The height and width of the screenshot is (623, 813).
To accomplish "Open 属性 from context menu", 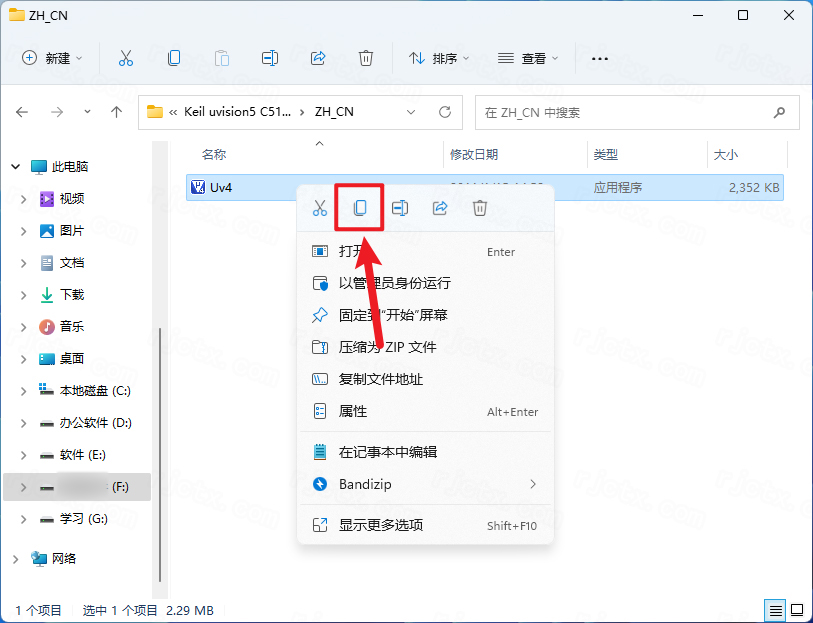I will point(425,412).
